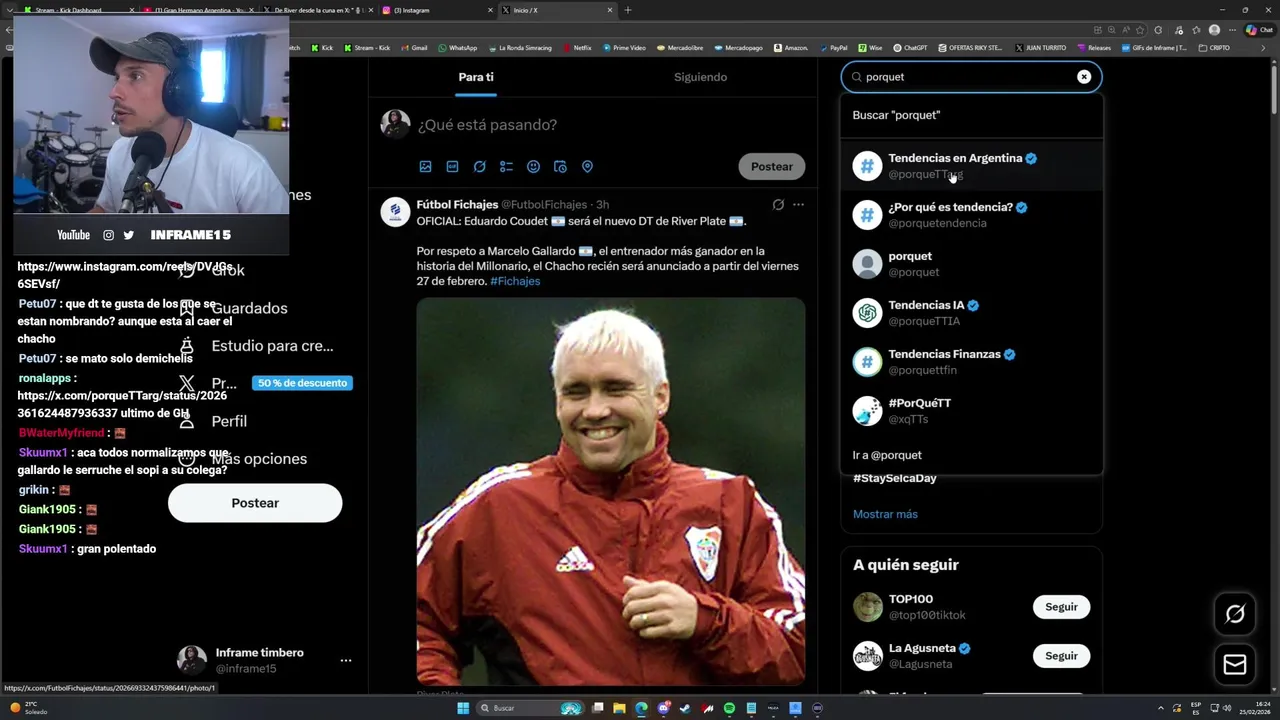This screenshot has height=720, width=1280.
Task: Clear the search box with the X icon
Action: click(1084, 77)
